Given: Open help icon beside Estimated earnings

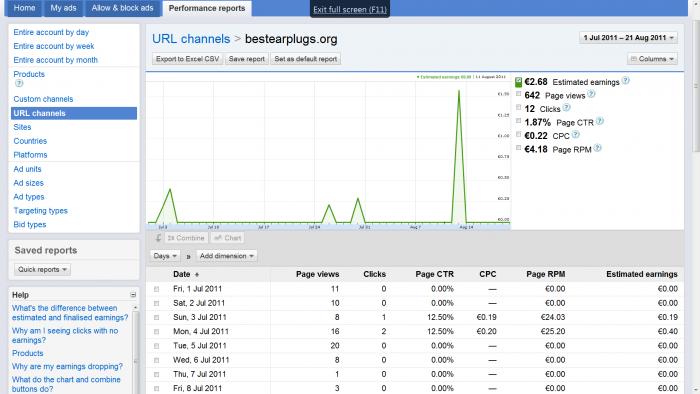Looking at the screenshot, I should pyautogui.click(x=625, y=81).
